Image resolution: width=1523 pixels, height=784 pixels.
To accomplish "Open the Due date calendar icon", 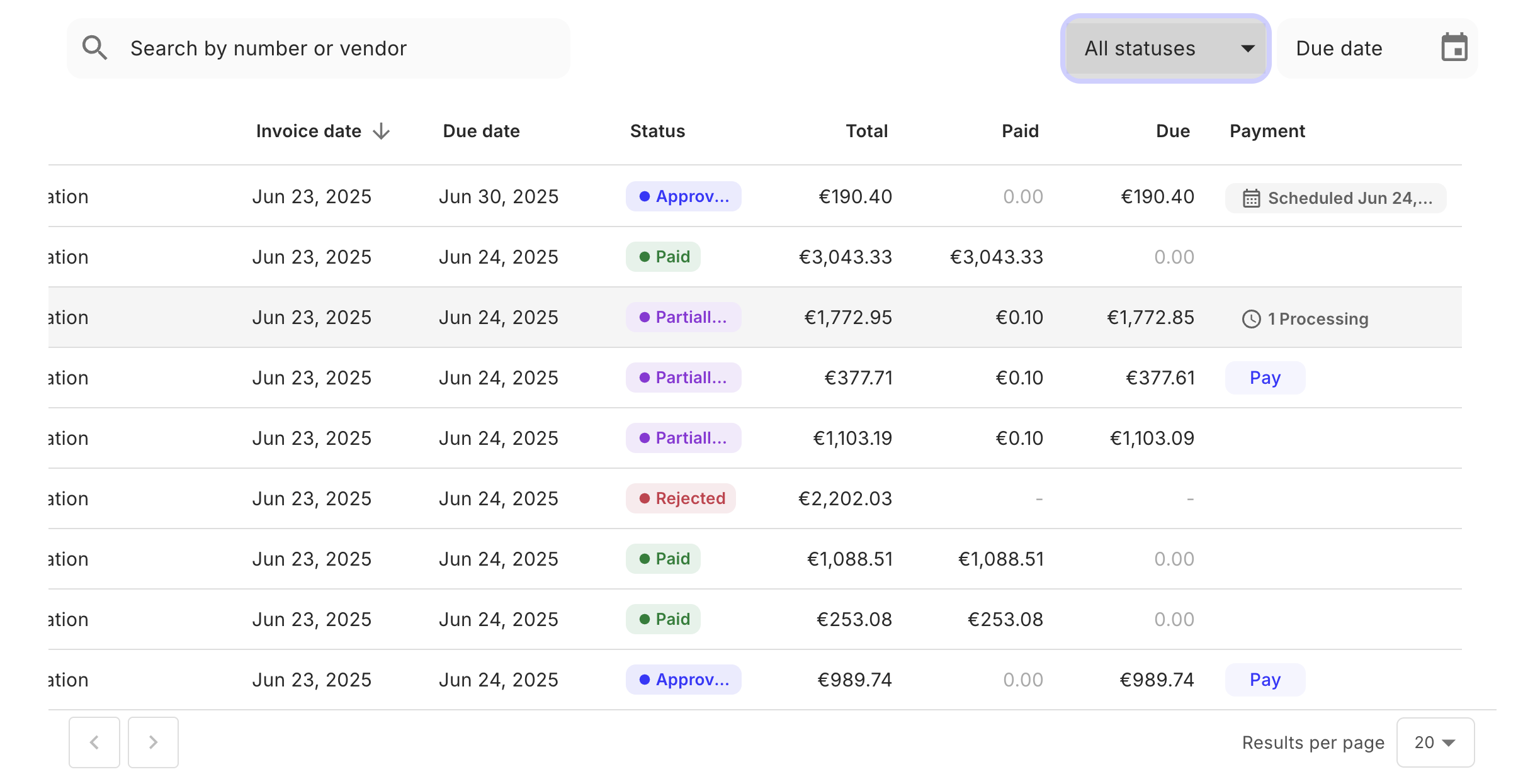I will pos(1454,48).
